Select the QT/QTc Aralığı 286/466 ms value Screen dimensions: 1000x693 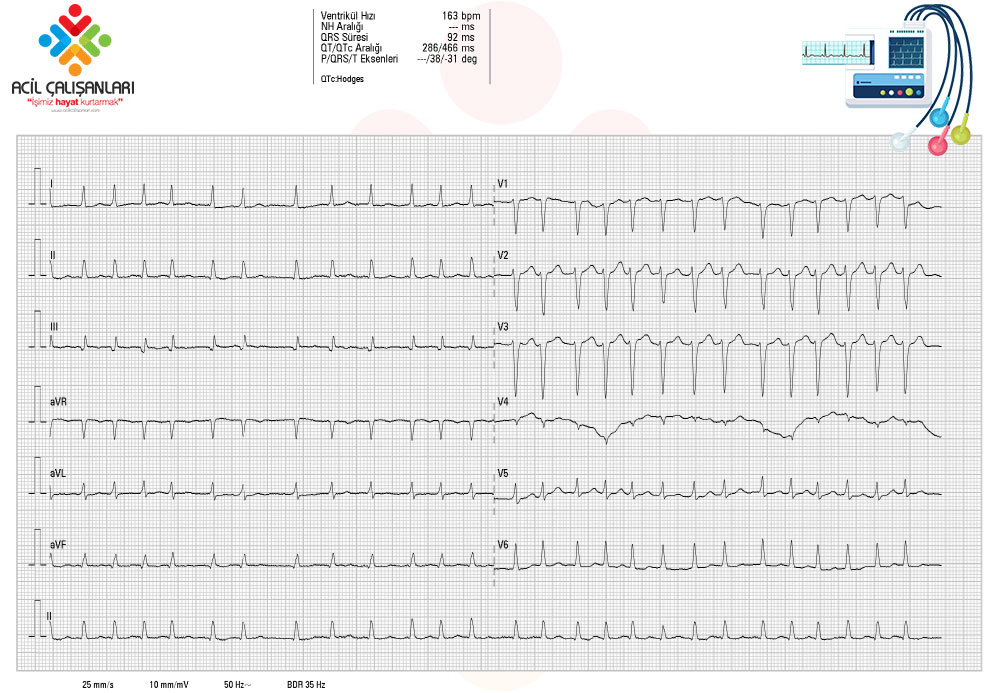[x=398, y=48]
